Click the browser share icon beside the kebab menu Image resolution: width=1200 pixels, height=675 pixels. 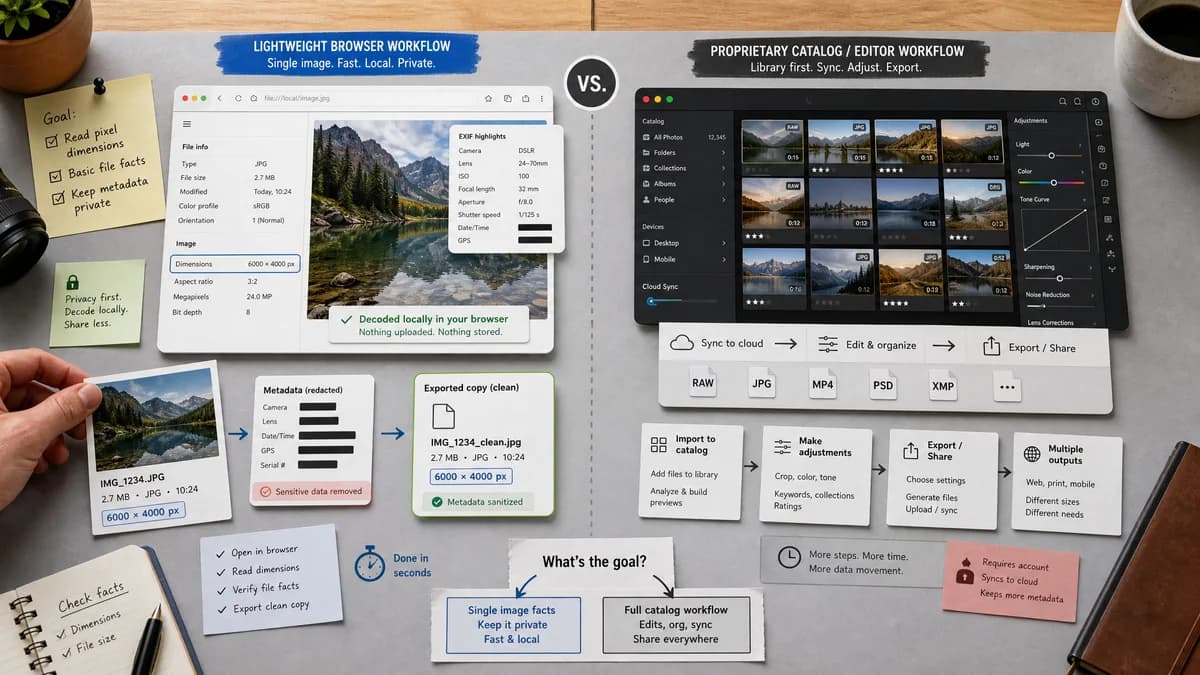(x=524, y=99)
